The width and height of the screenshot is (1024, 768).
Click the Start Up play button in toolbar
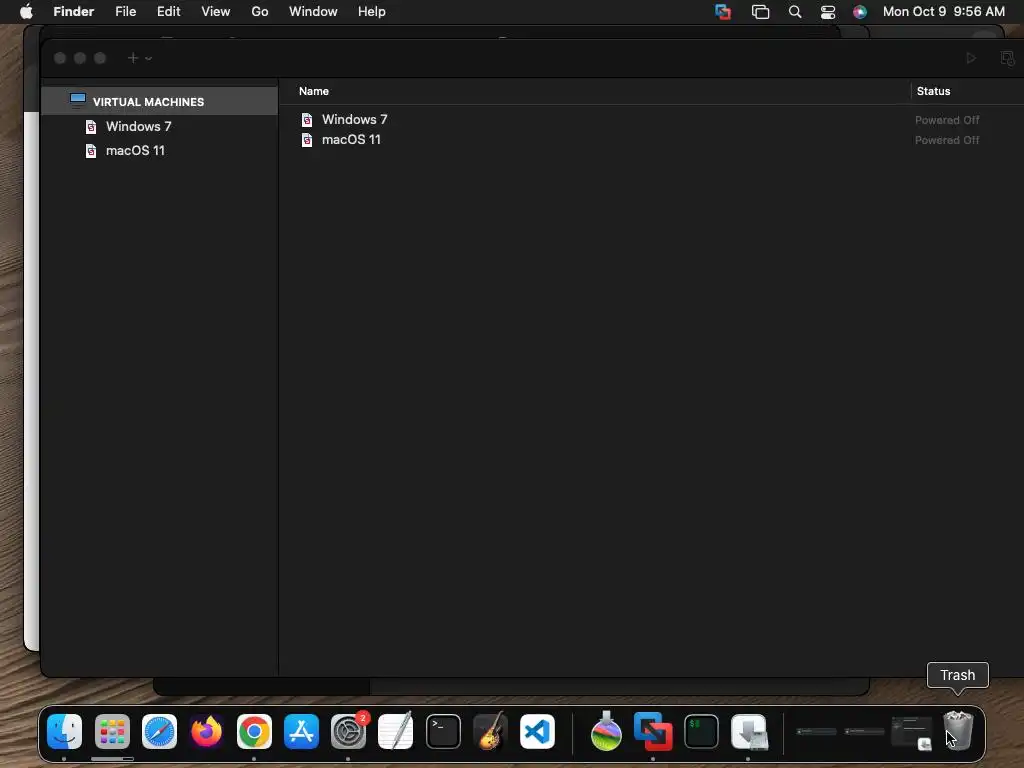971,58
